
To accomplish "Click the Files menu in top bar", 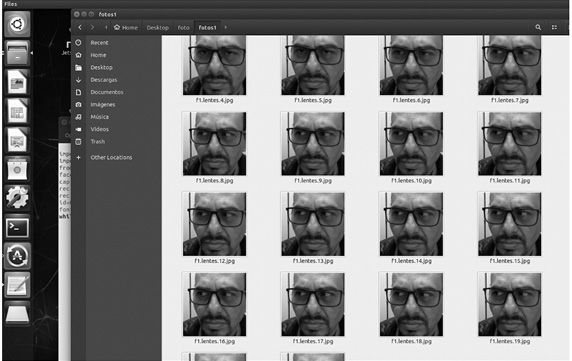I will 11,4.
